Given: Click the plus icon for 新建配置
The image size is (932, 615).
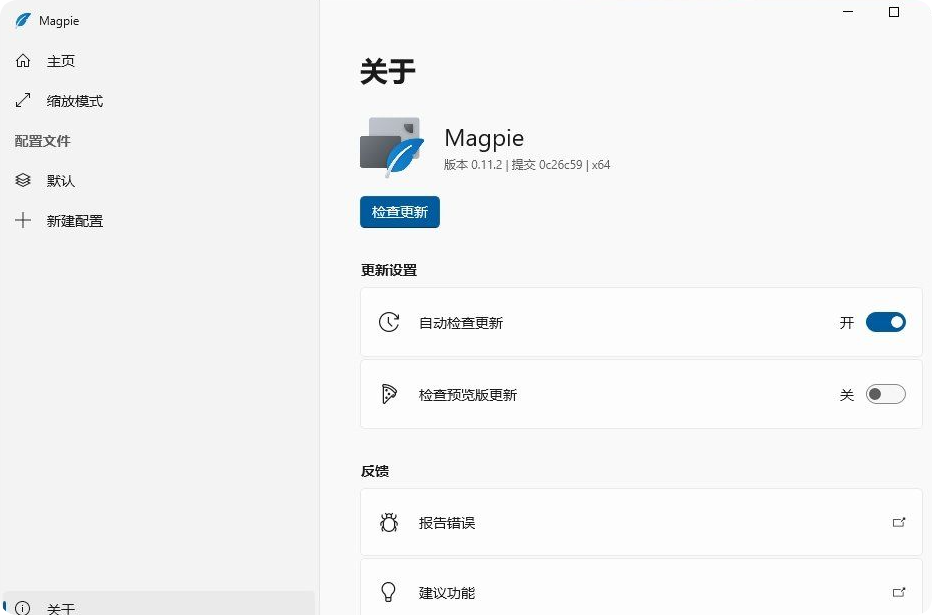Looking at the screenshot, I should coord(23,220).
